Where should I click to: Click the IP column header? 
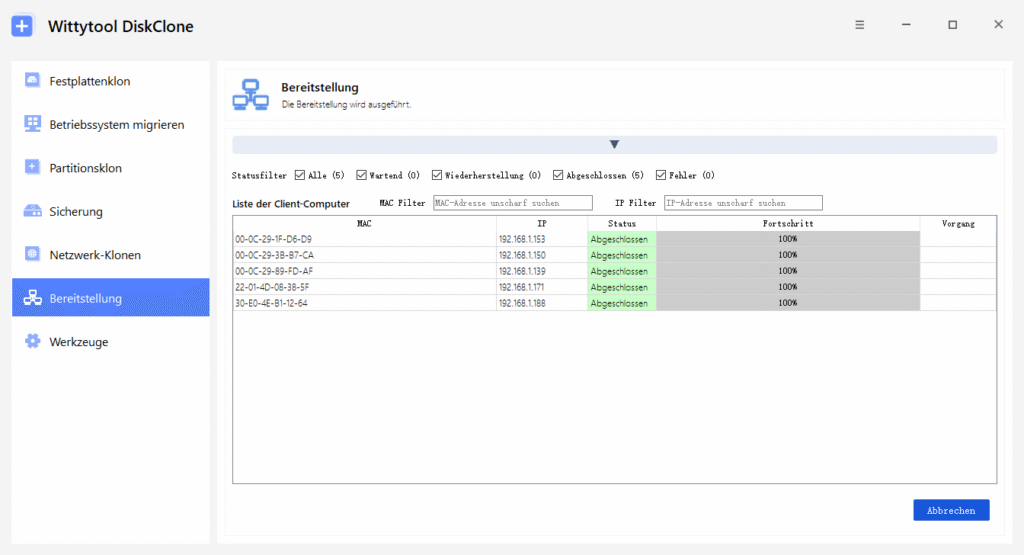(542, 223)
